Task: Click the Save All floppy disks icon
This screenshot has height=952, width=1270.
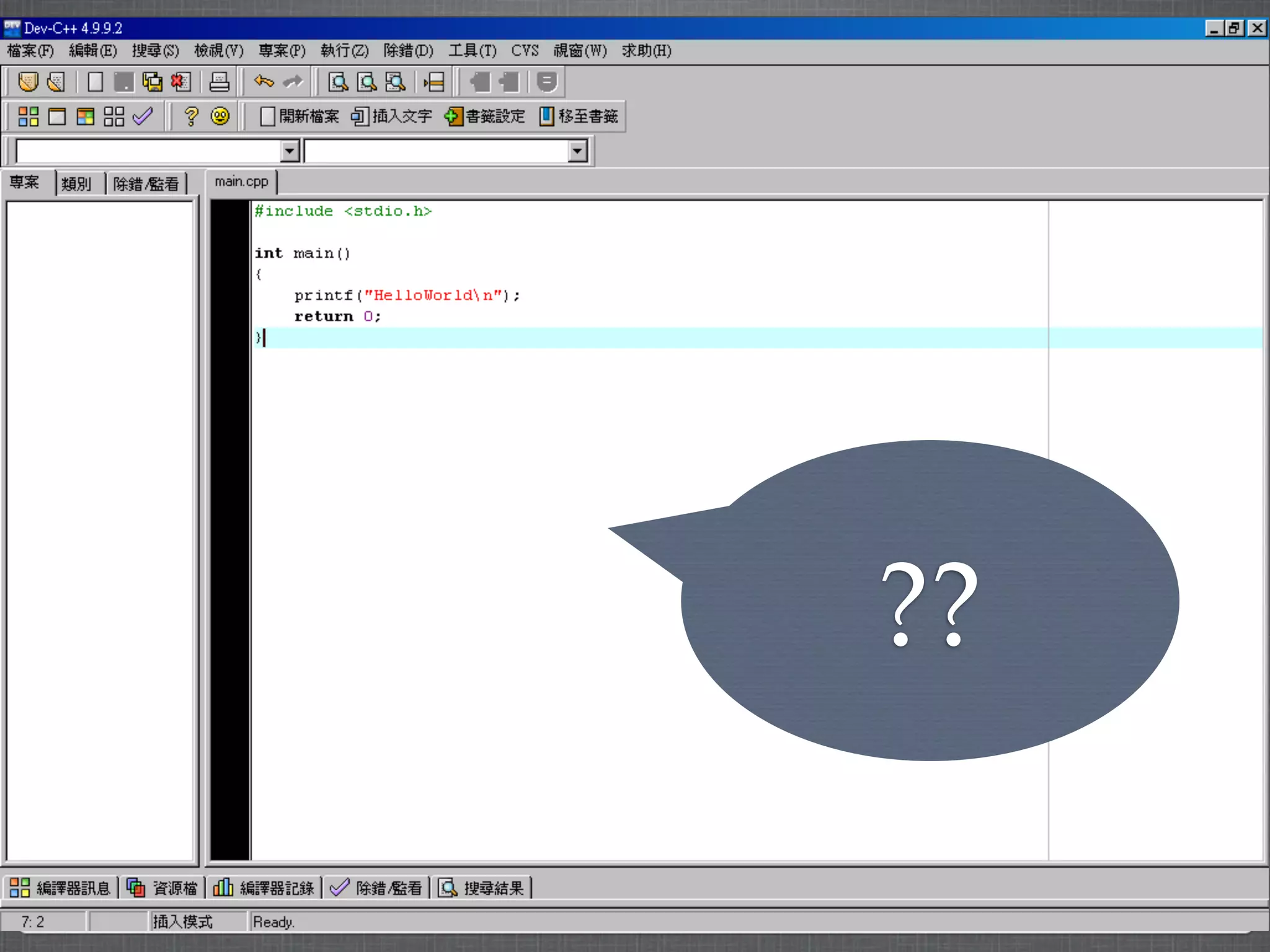Action: 152,82
